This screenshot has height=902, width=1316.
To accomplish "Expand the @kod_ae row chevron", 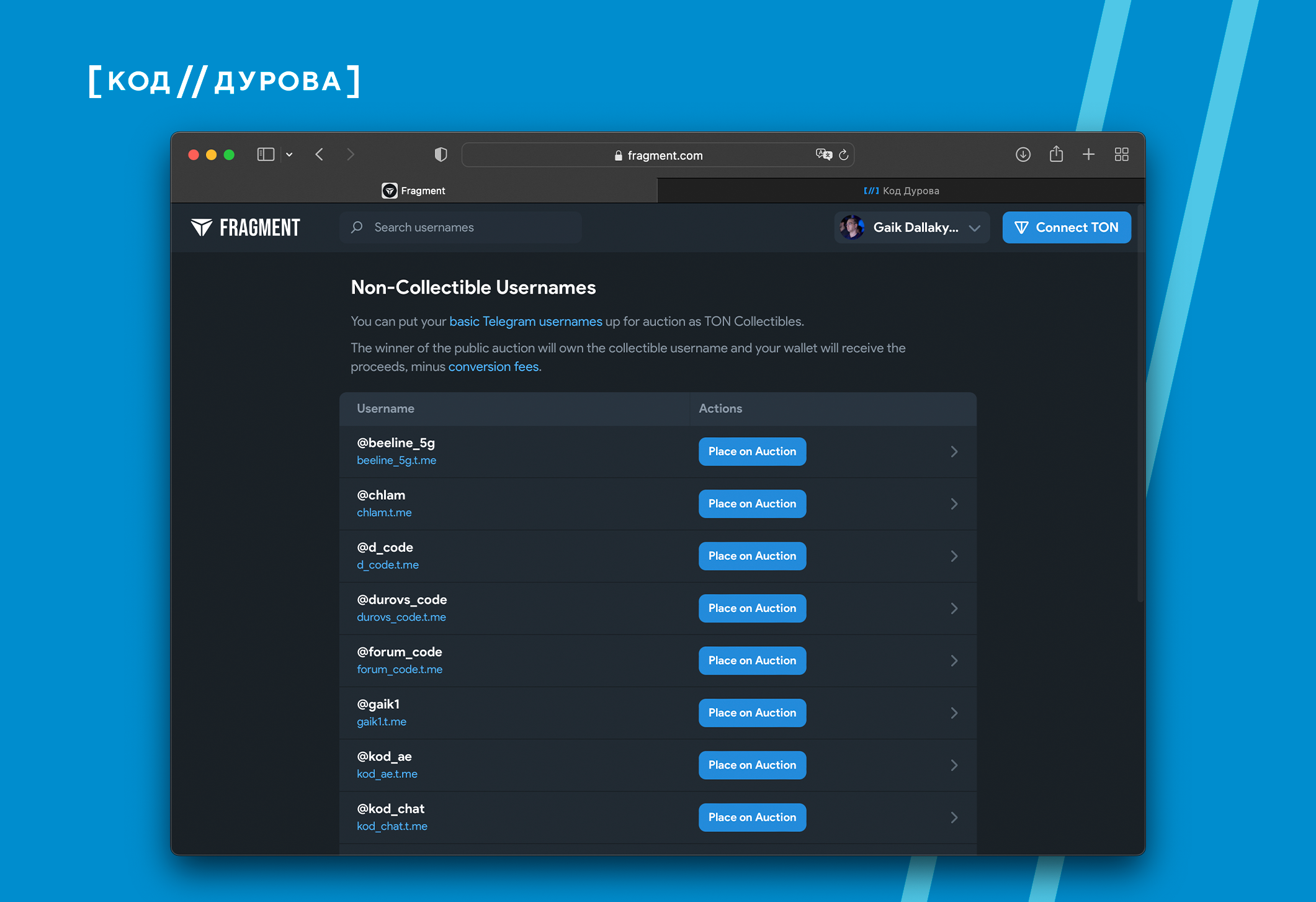I will [x=954, y=765].
